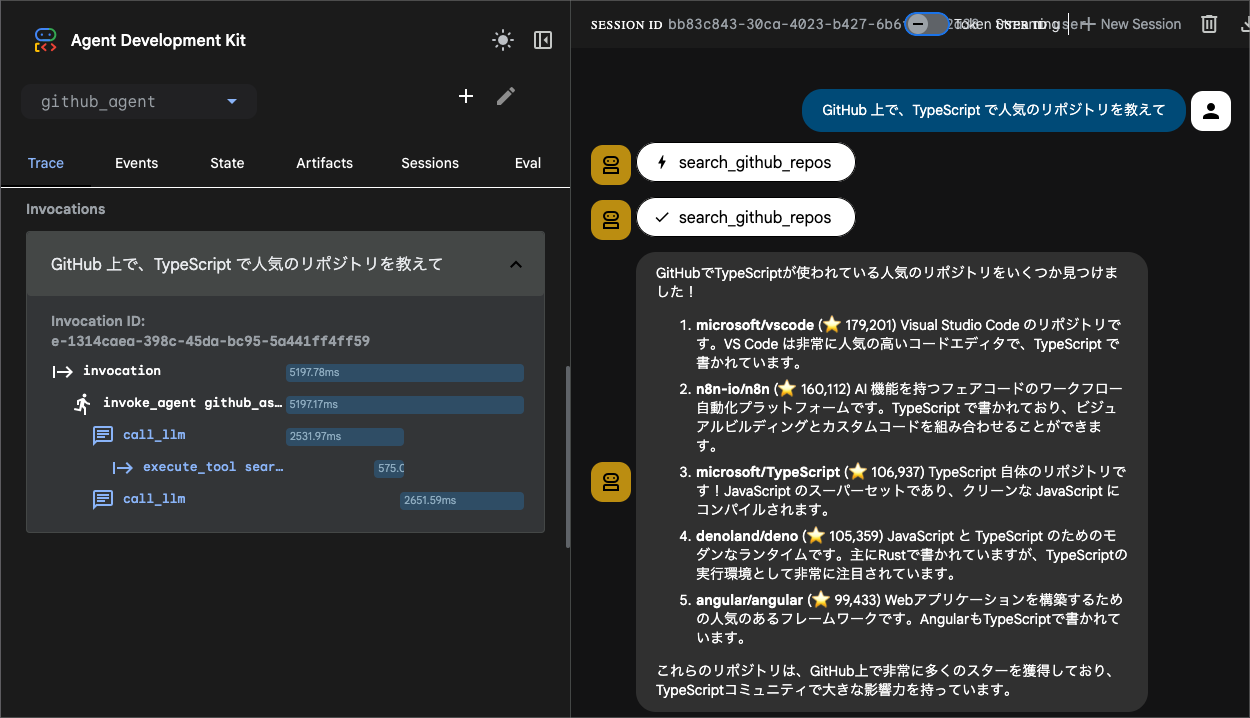1250x718 pixels.
Task: Click robot avatar beside bolt search_github_repos chip
Action: [611, 164]
